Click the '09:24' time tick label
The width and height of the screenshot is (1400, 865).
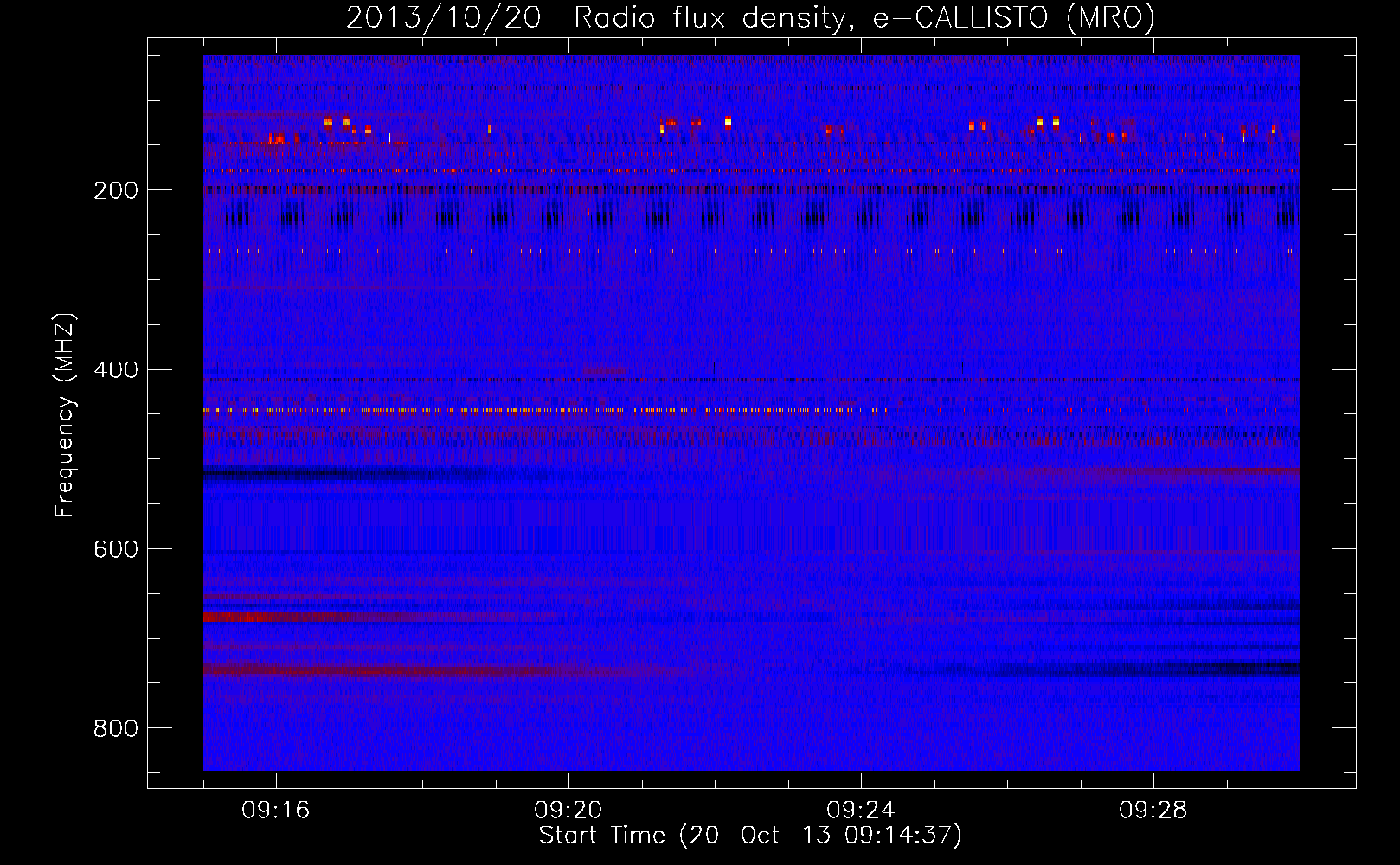[x=861, y=811]
